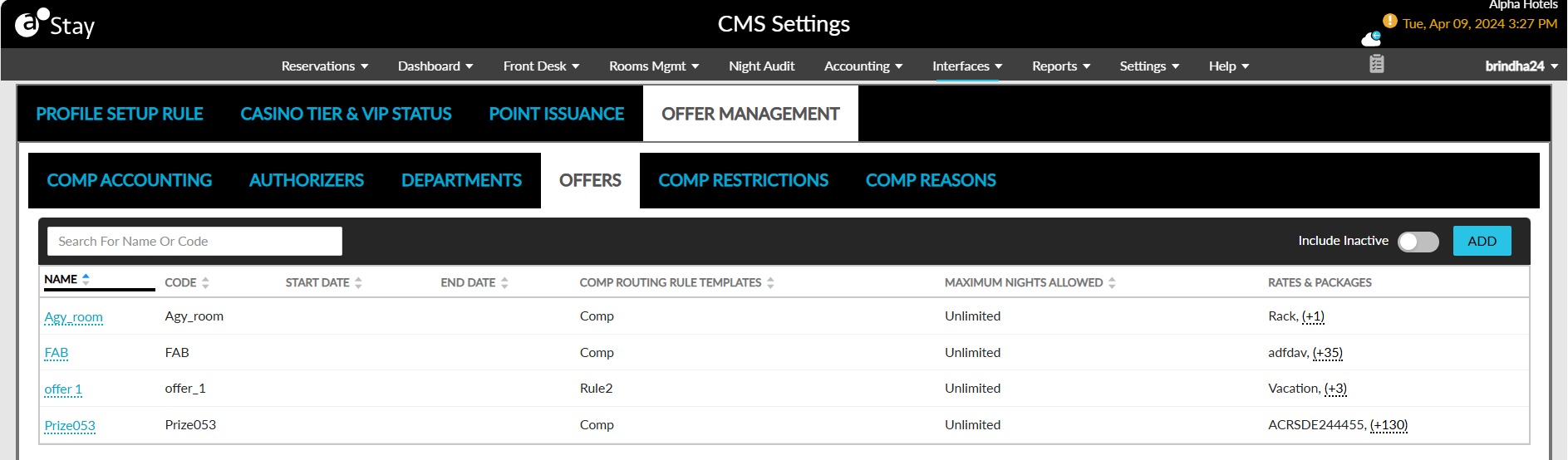Sort by Comp Routing Rule Templates arrows
This screenshot has width=1568, height=460.
pos(770,283)
